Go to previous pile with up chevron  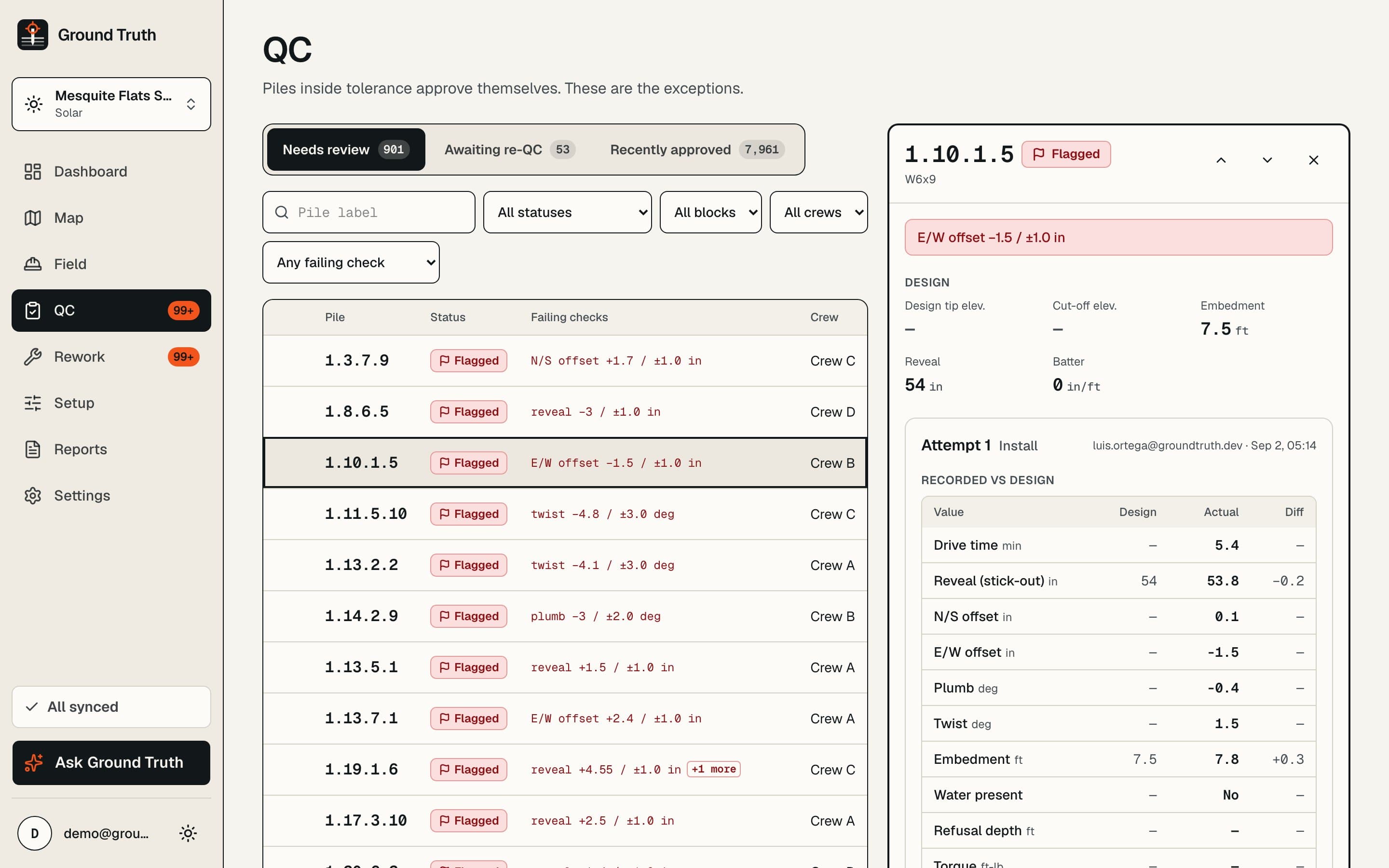[x=1221, y=160]
